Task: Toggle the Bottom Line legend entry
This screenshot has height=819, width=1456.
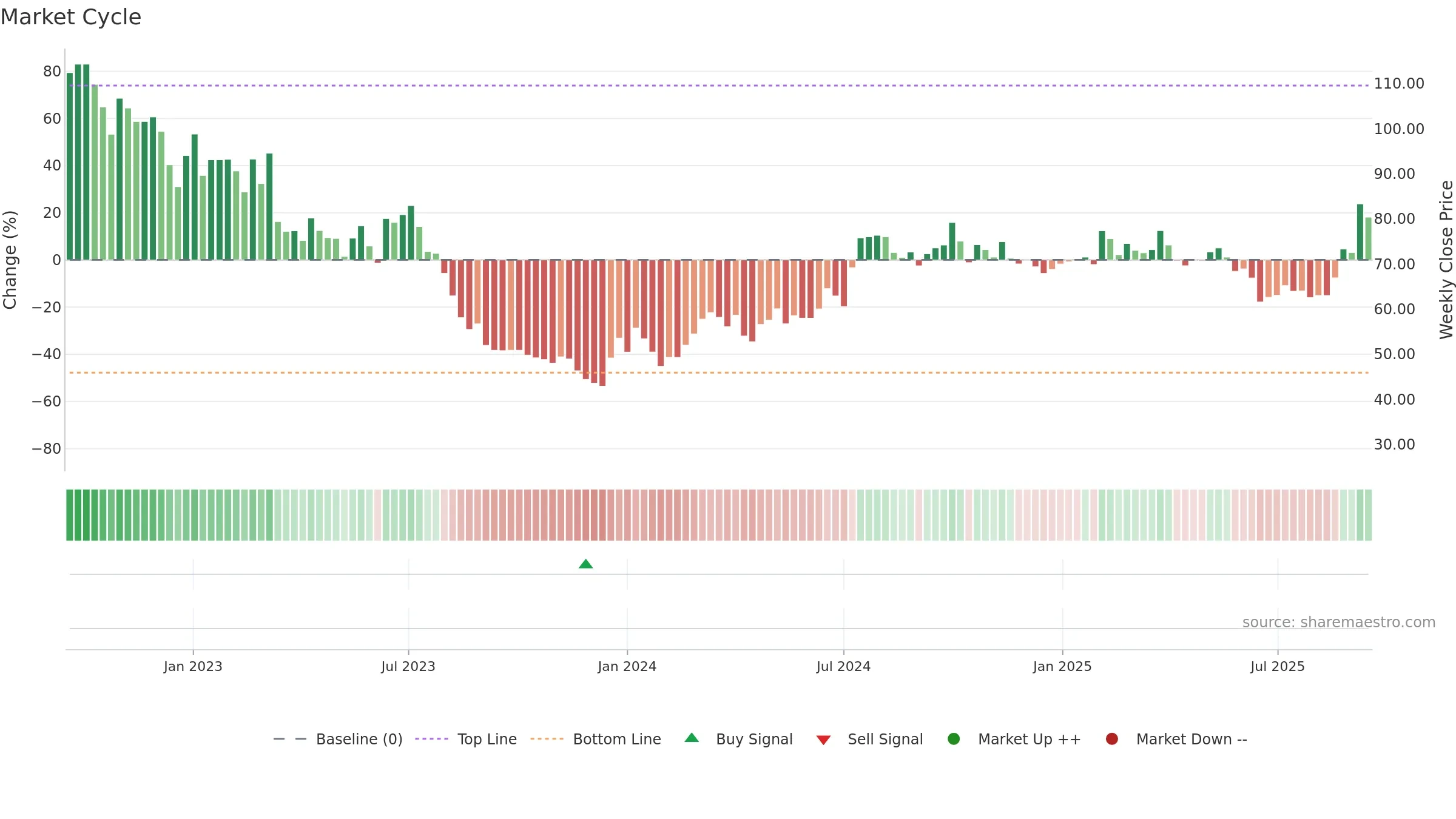Action: [596, 739]
